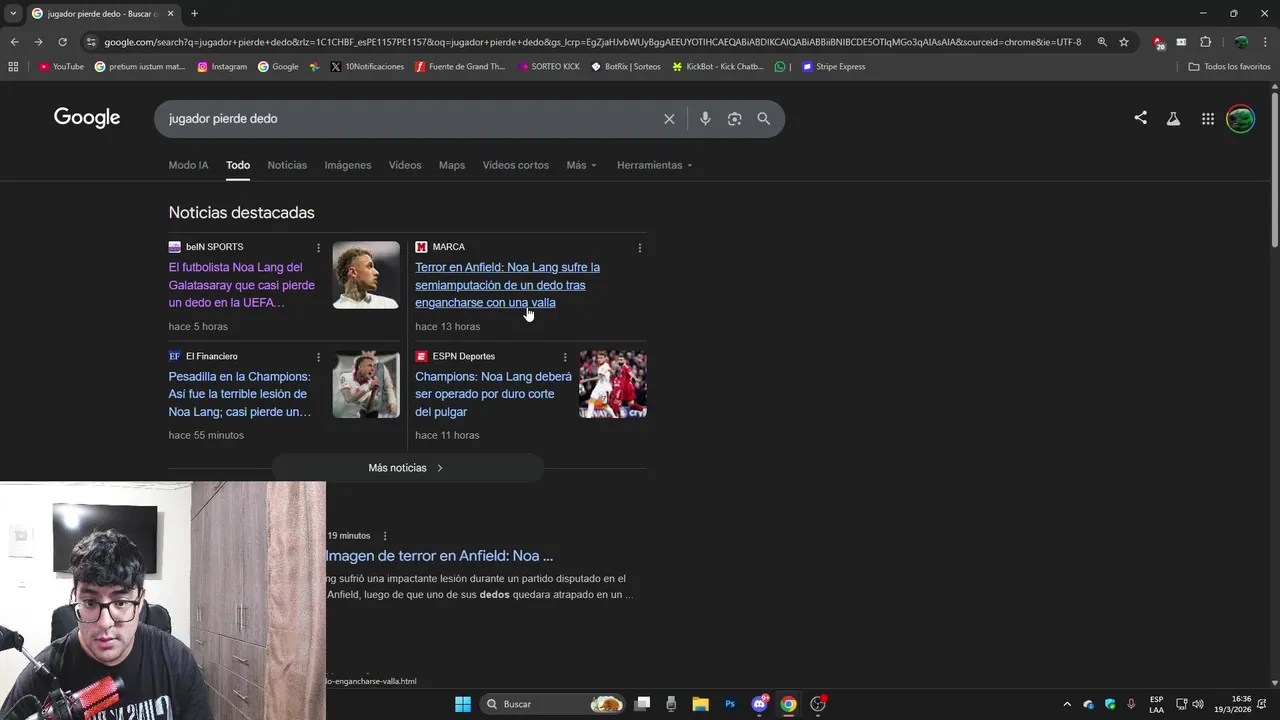This screenshot has height=720, width=1280.
Task: Focus the jugador pierde dedo search field
Action: click(x=410, y=119)
